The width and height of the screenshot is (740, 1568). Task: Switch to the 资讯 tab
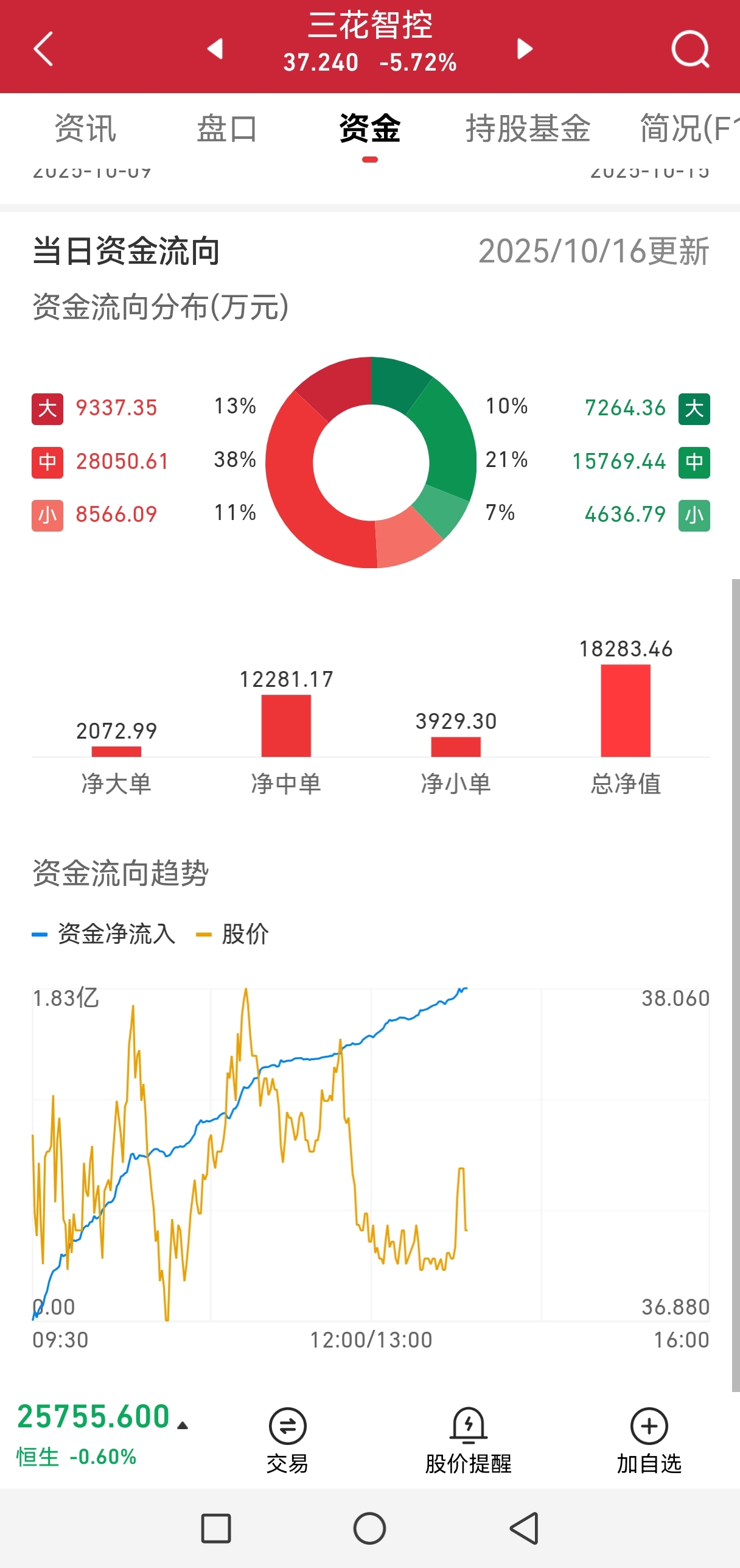tap(85, 128)
